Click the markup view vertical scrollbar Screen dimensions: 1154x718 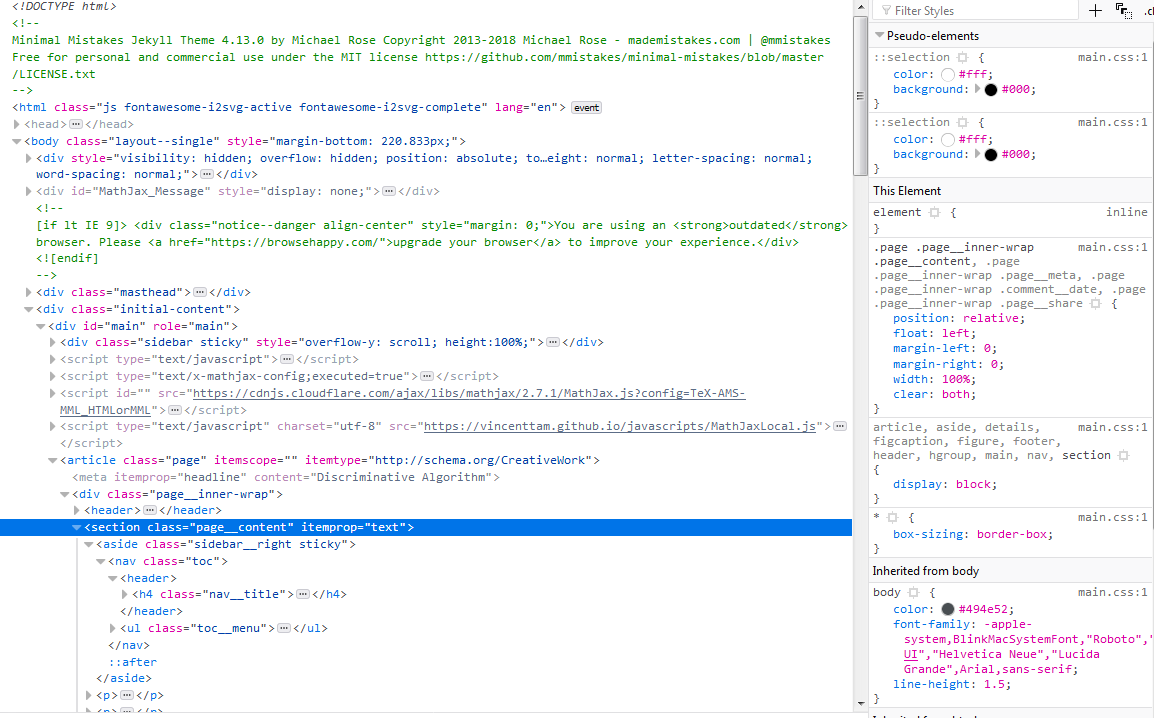pyautogui.click(x=859, y=95)
